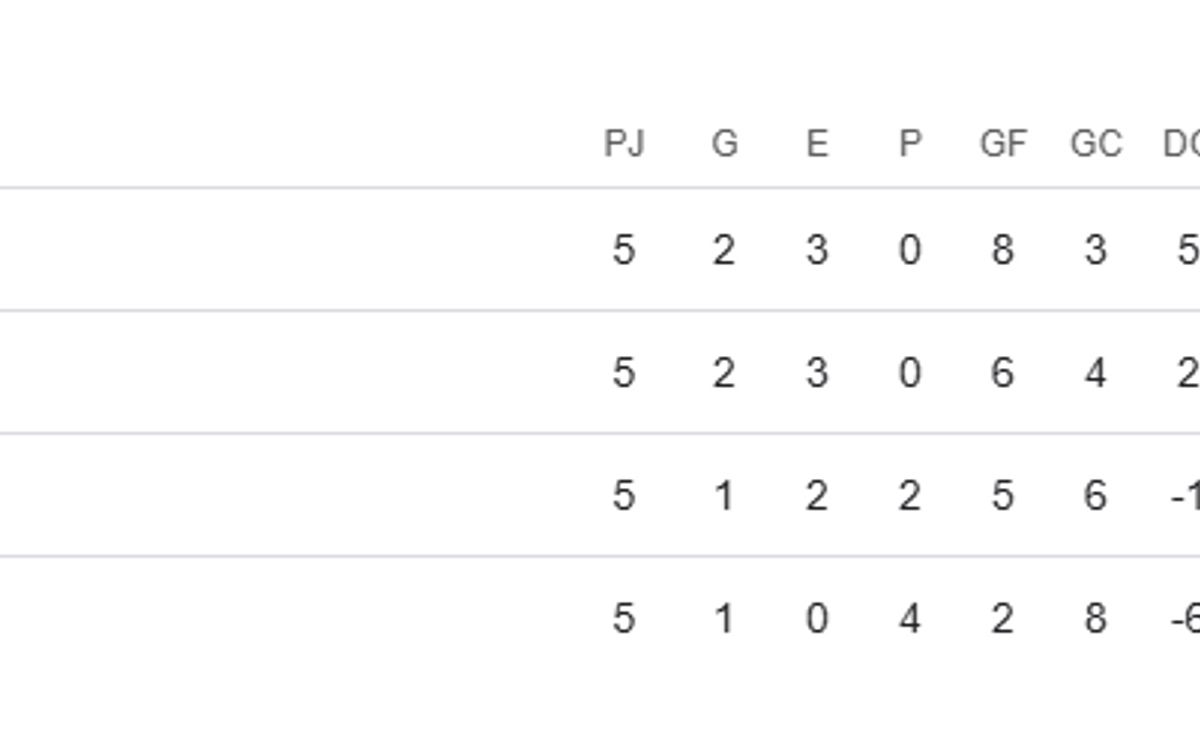Viewport: 1200px width, 740px height.
Task: Click the P value 4 in last row
Action: (909, 619)
